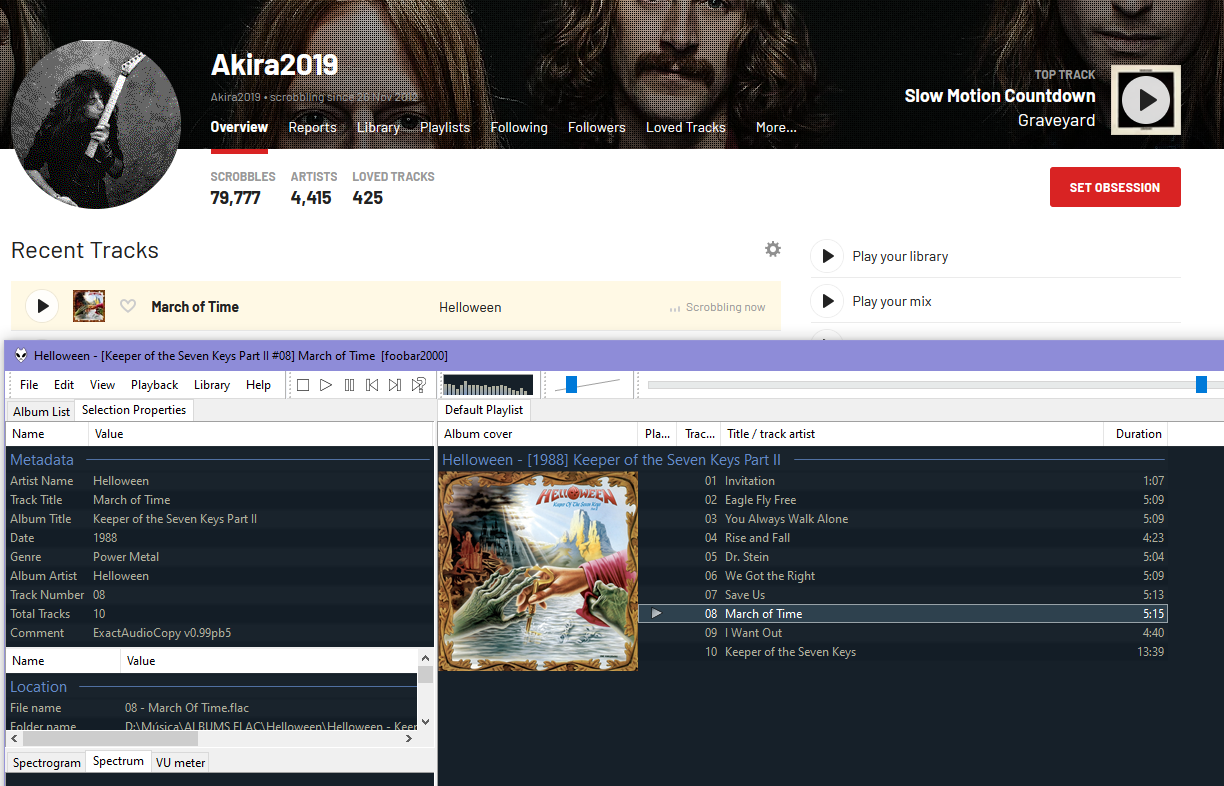
Task: Select track 03 You Always Walk Alone
Action: [903, 519]
